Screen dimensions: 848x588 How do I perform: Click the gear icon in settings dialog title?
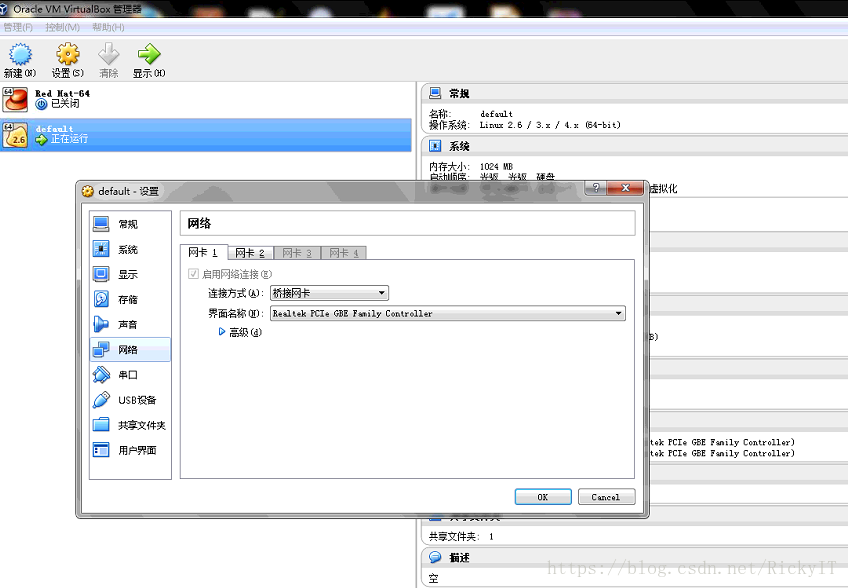88,191
